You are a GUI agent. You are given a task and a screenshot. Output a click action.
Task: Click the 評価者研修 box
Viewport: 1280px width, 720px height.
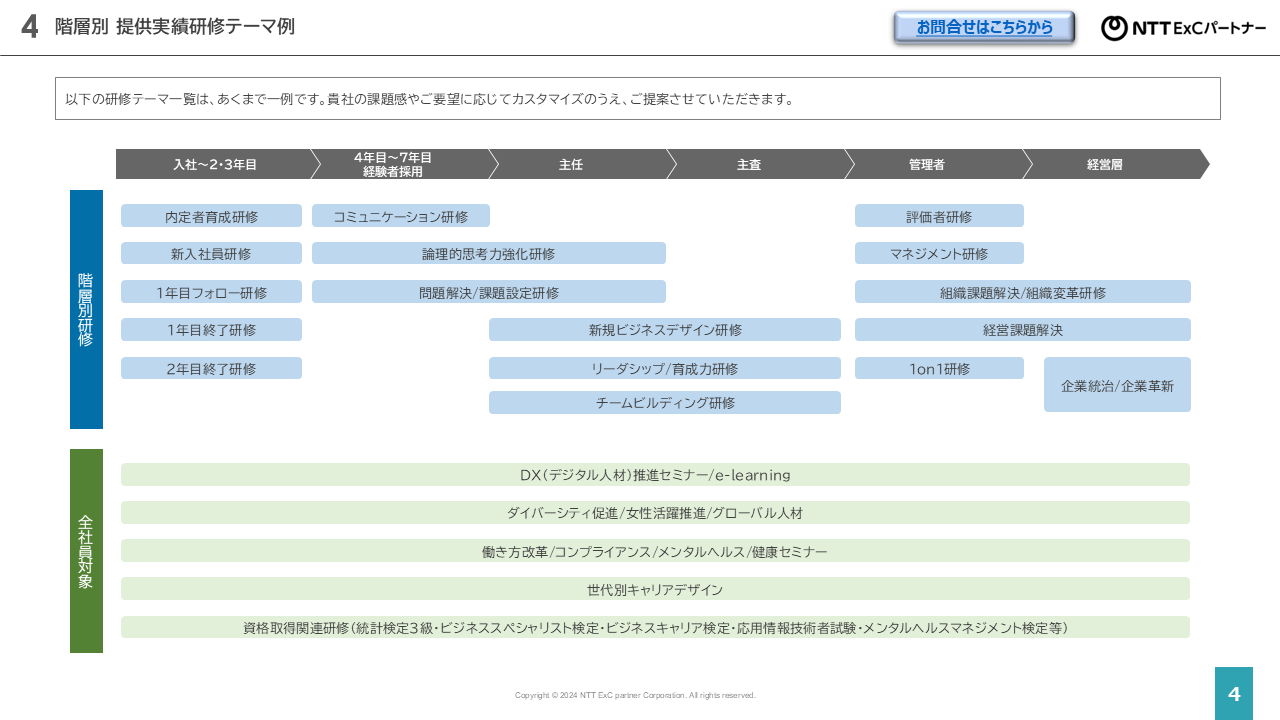coord(939,215)
